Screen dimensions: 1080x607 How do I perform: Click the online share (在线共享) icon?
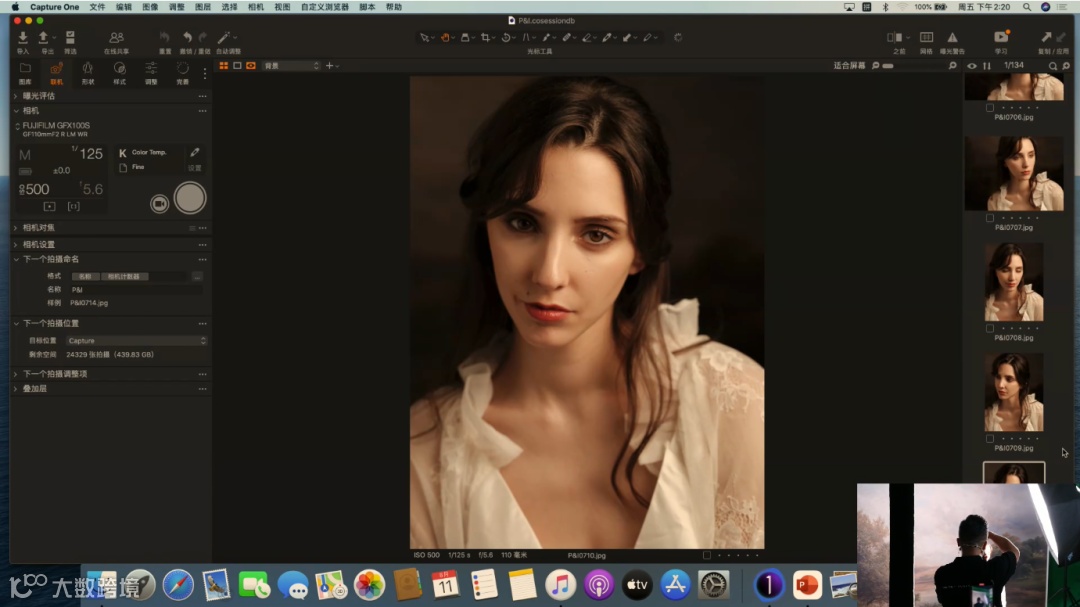tap(116, 37)
